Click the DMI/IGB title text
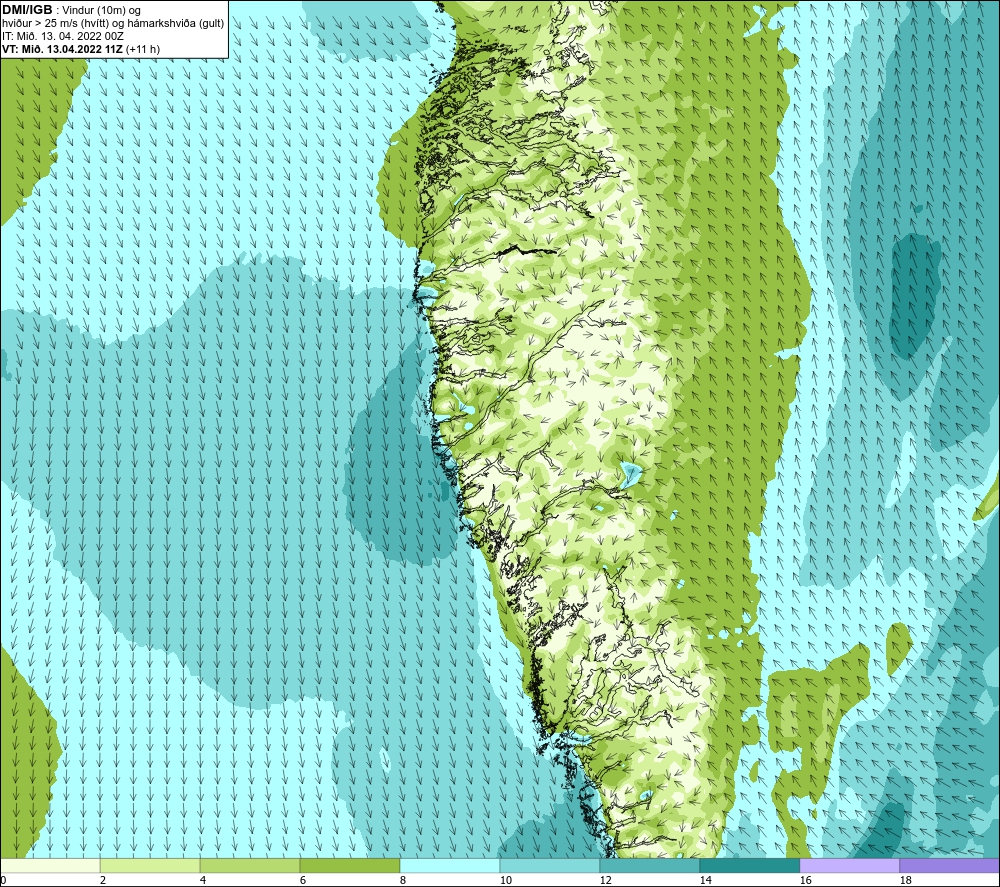Screen dimensions: 1000x887 click(x=27, y=10)
